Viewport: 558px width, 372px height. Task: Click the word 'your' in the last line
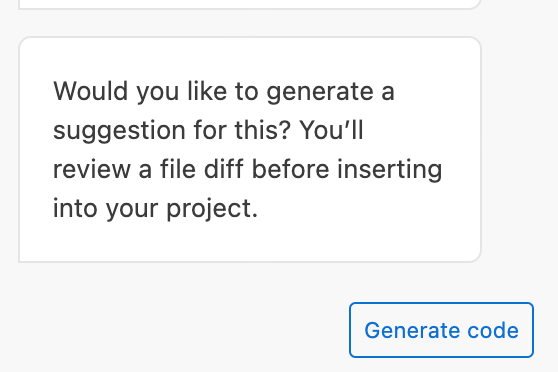pos(132,209)
